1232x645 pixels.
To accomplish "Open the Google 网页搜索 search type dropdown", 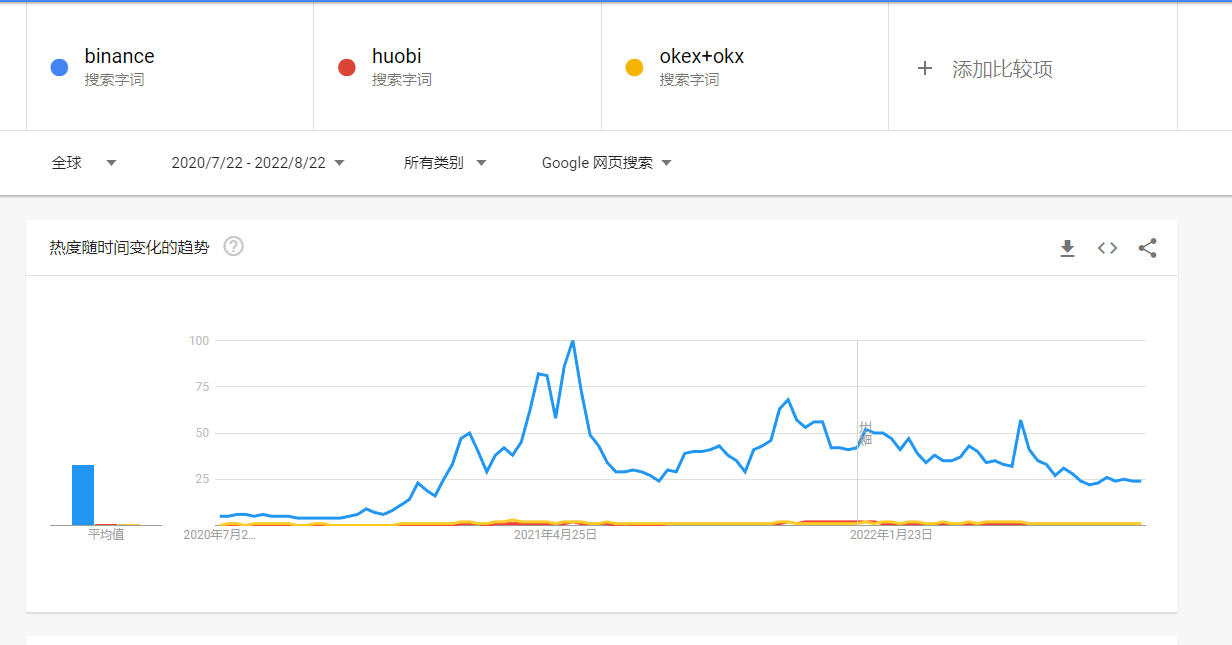I will pyautogui.click(x=607, y=163).
